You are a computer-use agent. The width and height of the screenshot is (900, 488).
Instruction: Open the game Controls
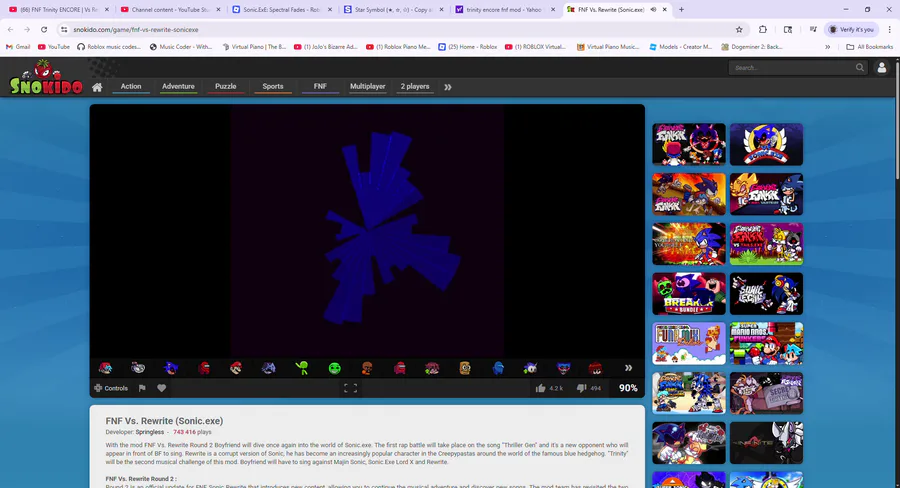[111, 388]
